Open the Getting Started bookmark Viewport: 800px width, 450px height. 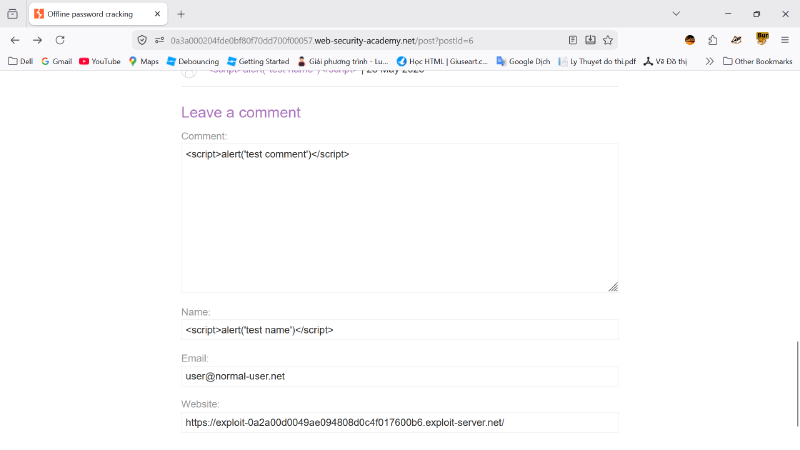click(258, 61)
